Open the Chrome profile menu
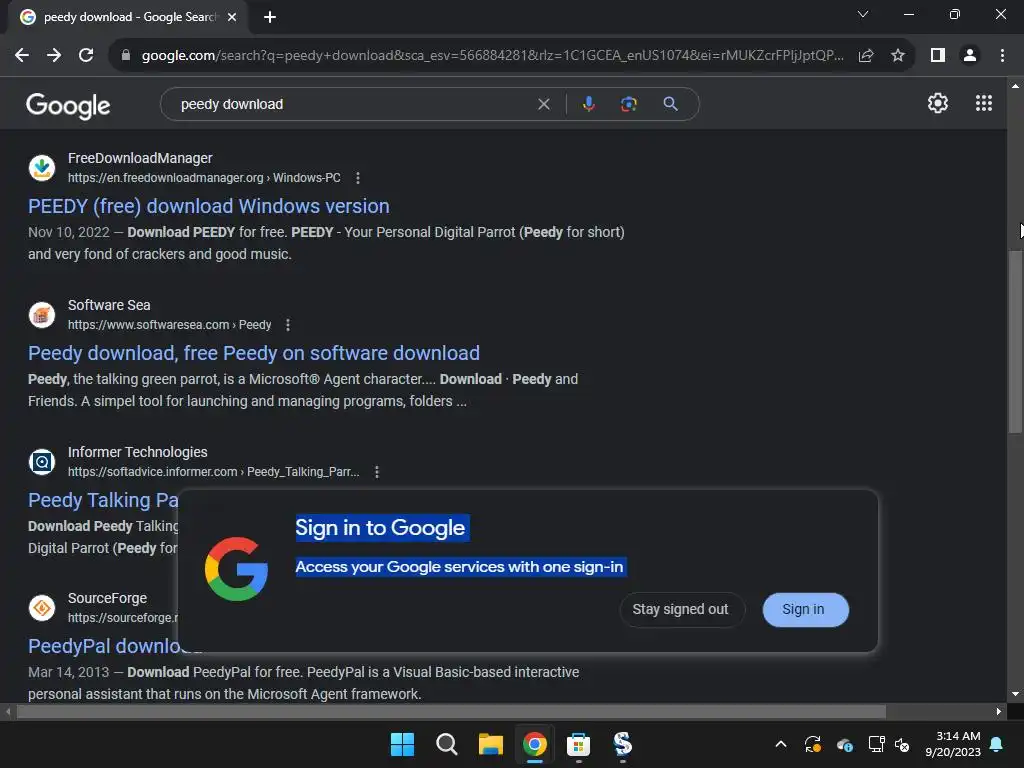The image size is (1024, 768). click(970, 56)
